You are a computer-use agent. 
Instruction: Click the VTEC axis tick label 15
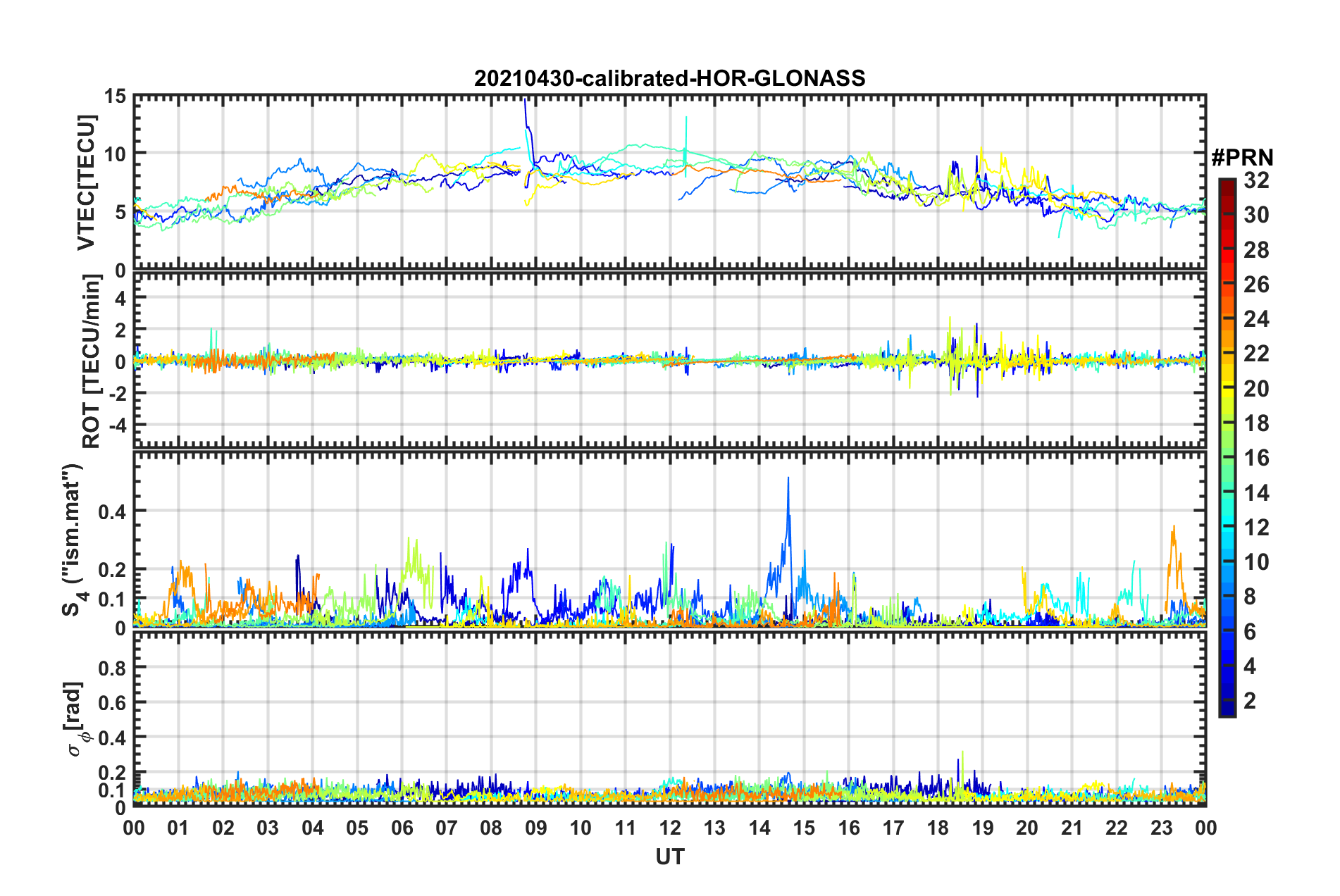[116, 96]
